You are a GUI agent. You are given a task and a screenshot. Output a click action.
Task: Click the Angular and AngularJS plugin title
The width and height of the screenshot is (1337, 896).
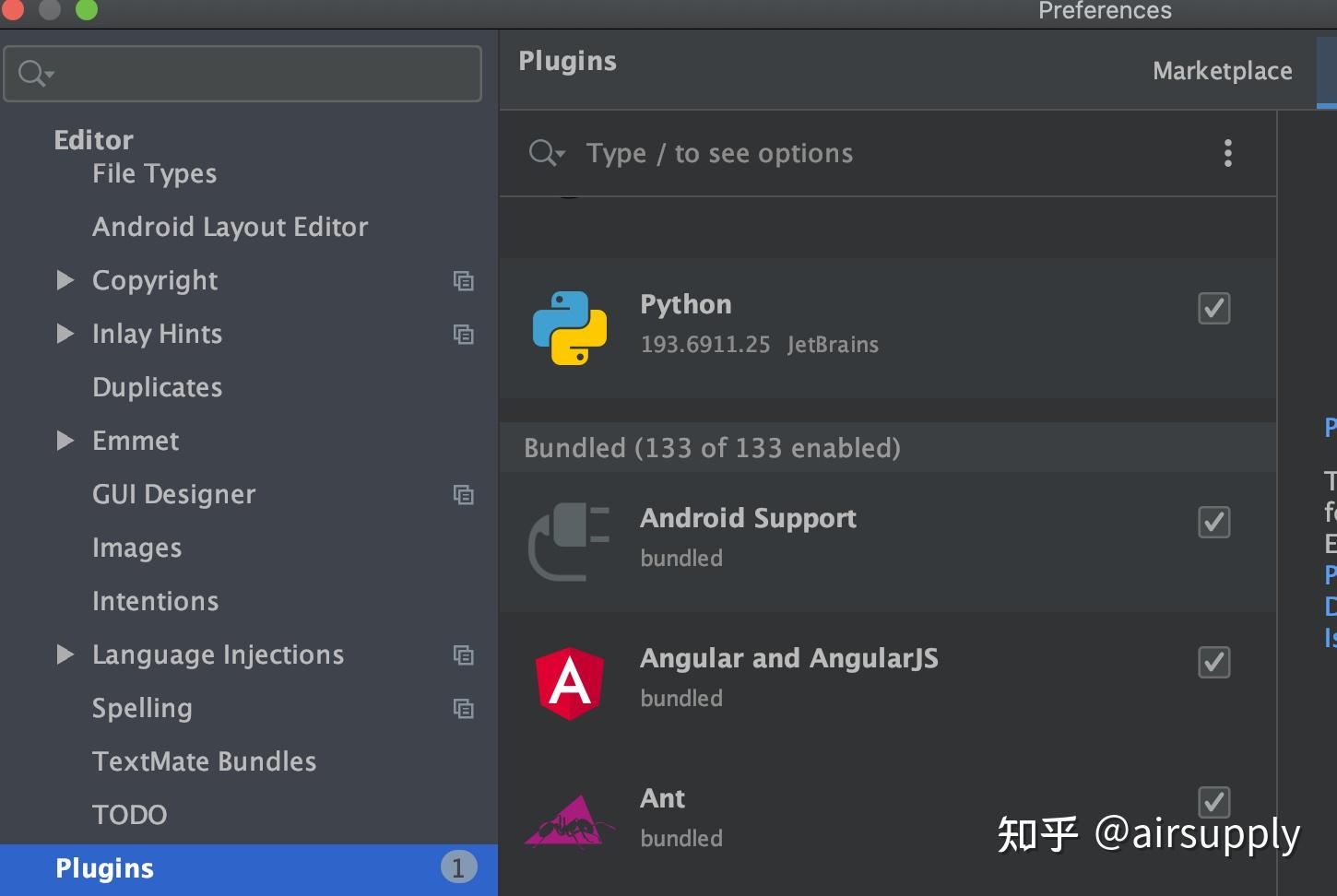(x=788, y=658)
